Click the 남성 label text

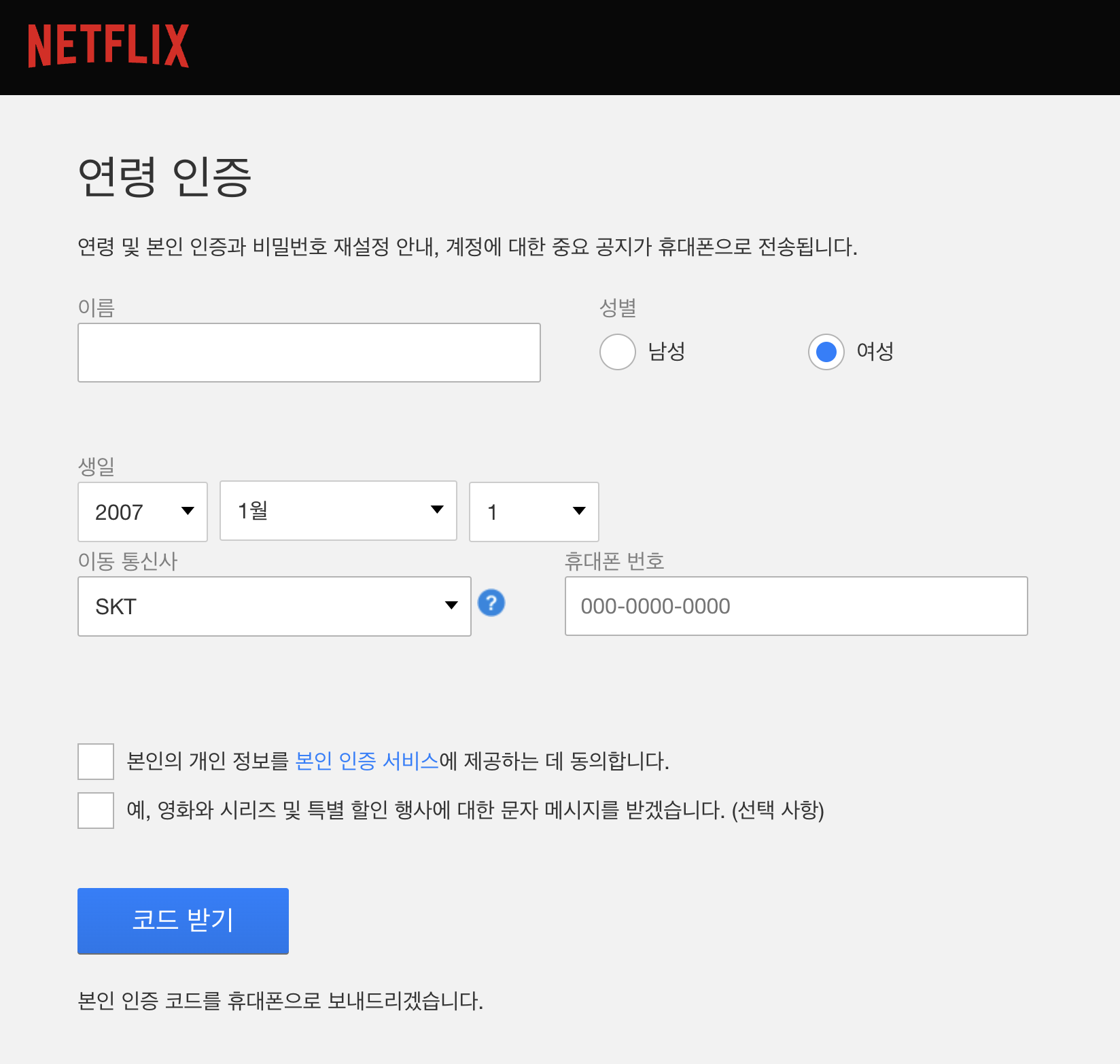(x=667, y=351)
